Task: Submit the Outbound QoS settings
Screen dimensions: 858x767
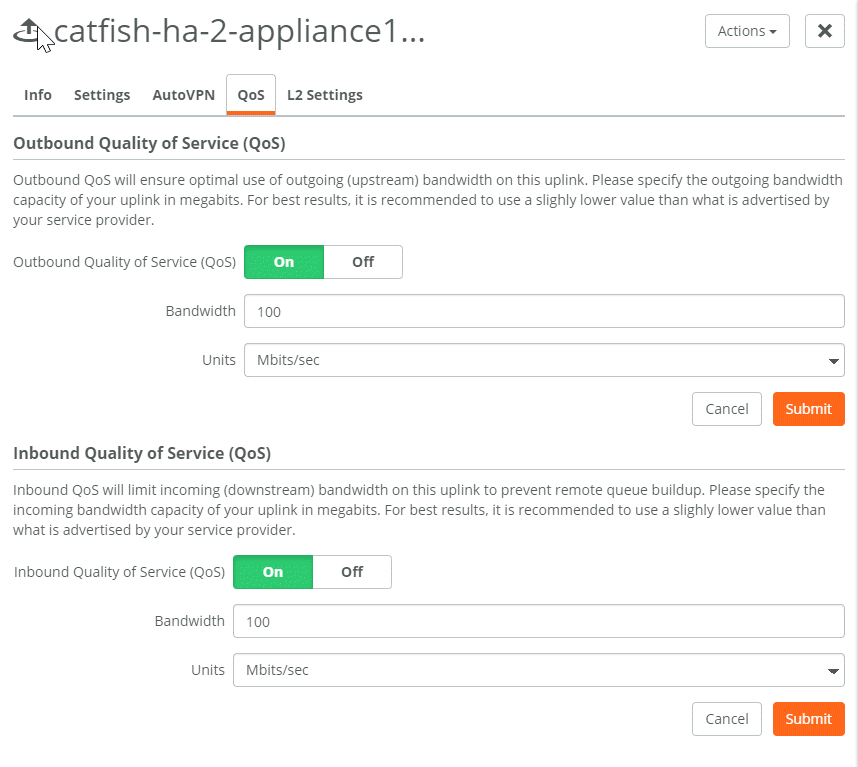Action: (809, 409)
